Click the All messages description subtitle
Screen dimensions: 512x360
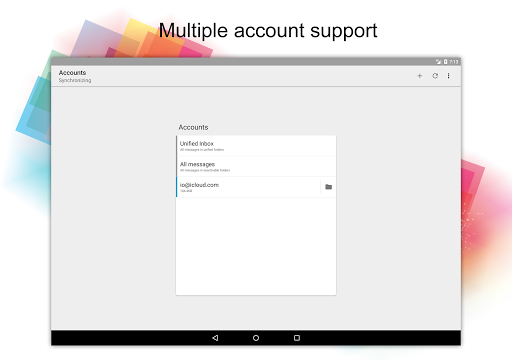205,170
